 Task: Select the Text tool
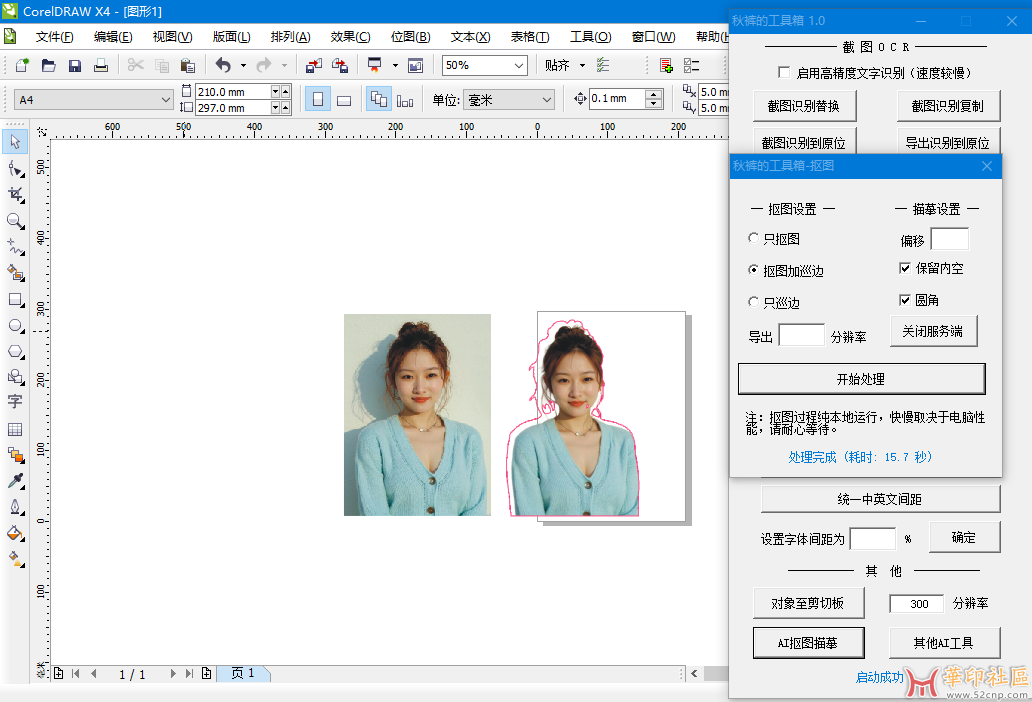click(x=15, y=402)
